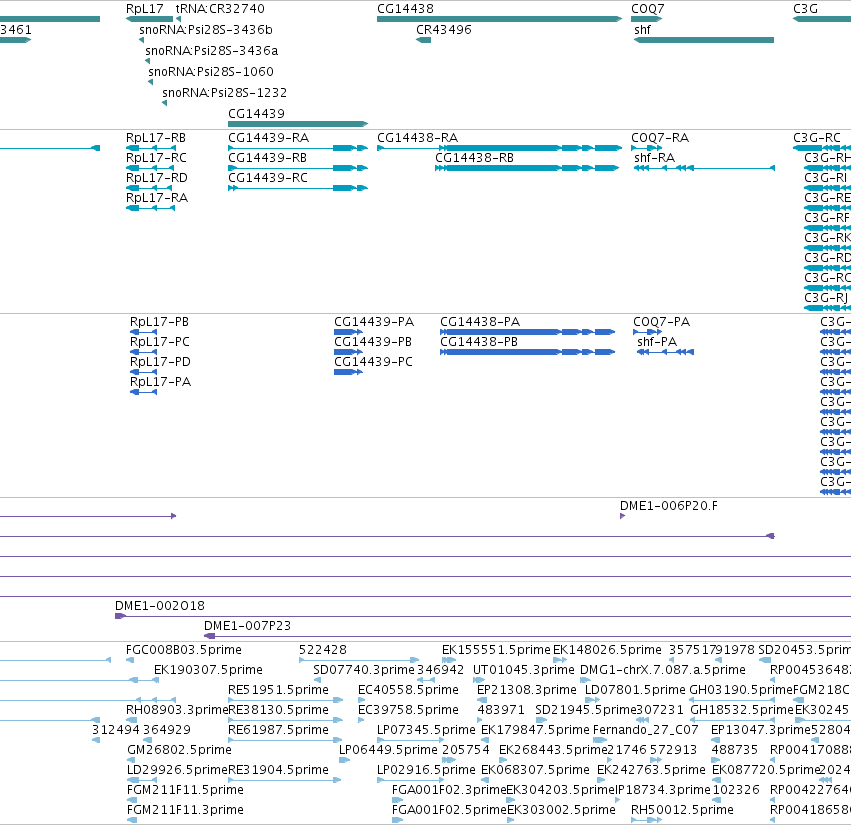This screenshot has height=825, width=851.
Task: Select the EK155551.5prime EST
Action: tap(449, 660)
